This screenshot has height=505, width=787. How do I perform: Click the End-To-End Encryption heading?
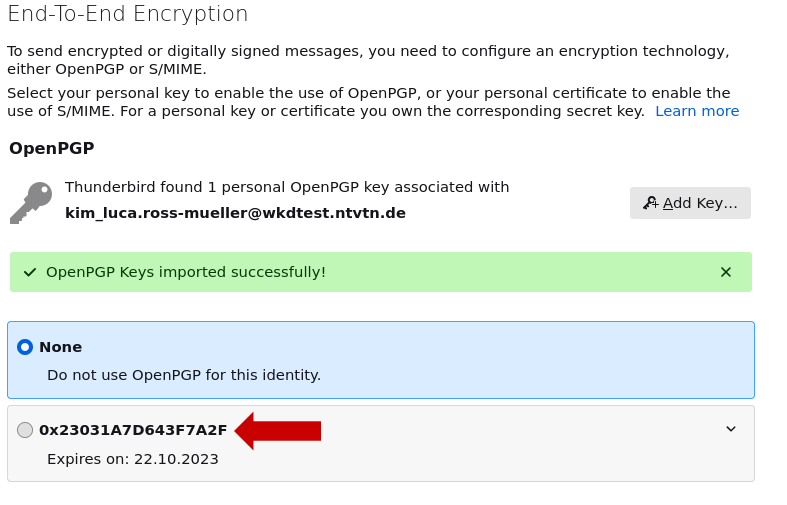(x=128, y=14)
